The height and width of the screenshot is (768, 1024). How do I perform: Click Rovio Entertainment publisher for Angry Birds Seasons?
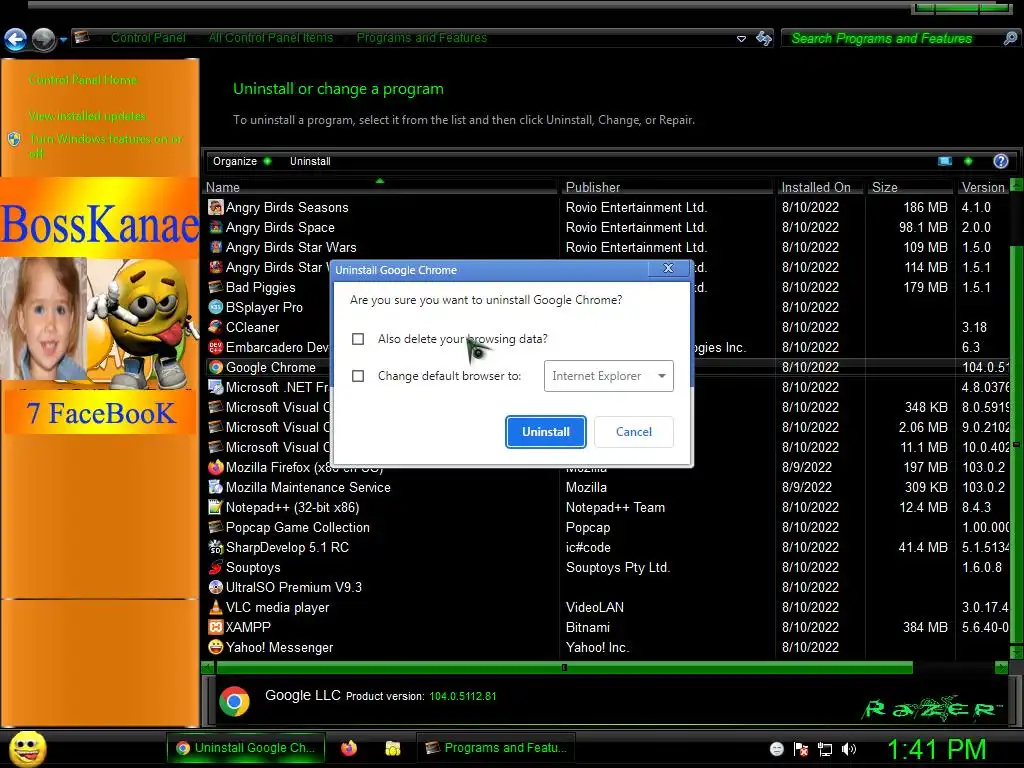[636, 208]
